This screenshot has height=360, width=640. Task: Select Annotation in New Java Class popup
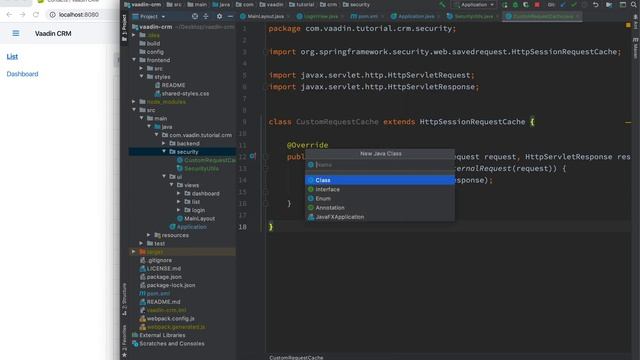380,208
